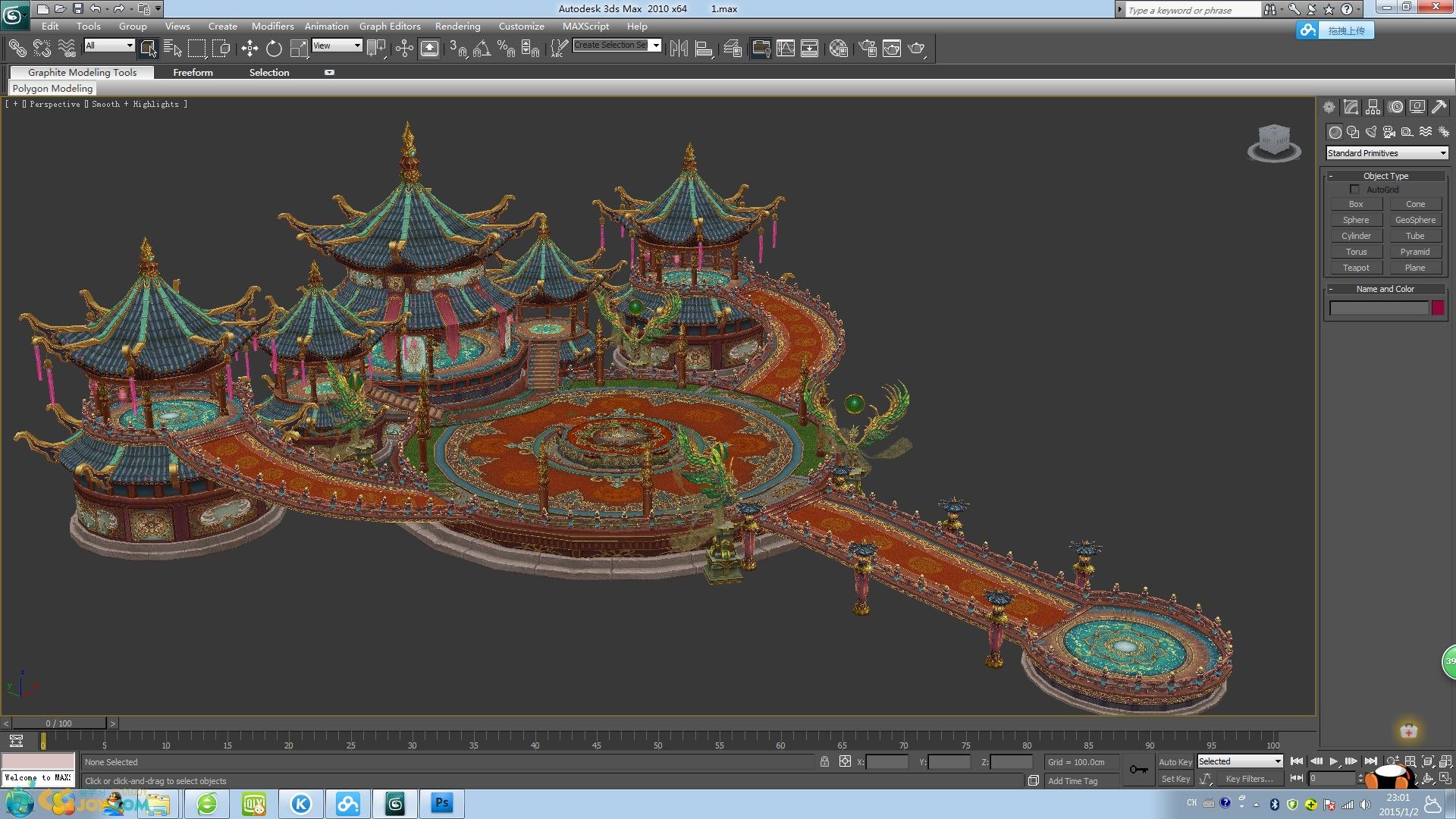Open the Modifiers menu
1456x819 pixels.
click(272, 26)
